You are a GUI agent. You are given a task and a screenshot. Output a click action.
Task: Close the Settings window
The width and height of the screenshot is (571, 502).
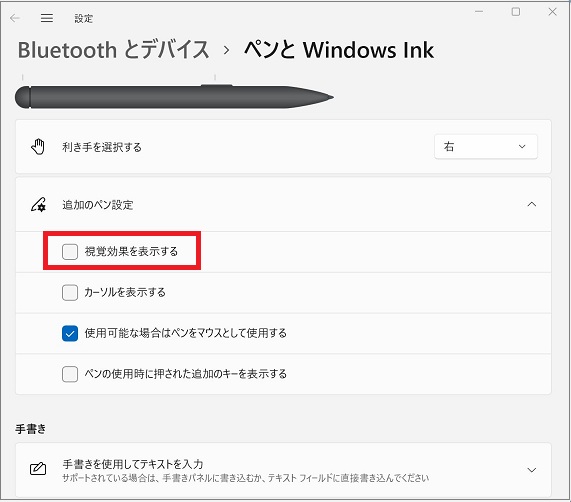point(552,12)
